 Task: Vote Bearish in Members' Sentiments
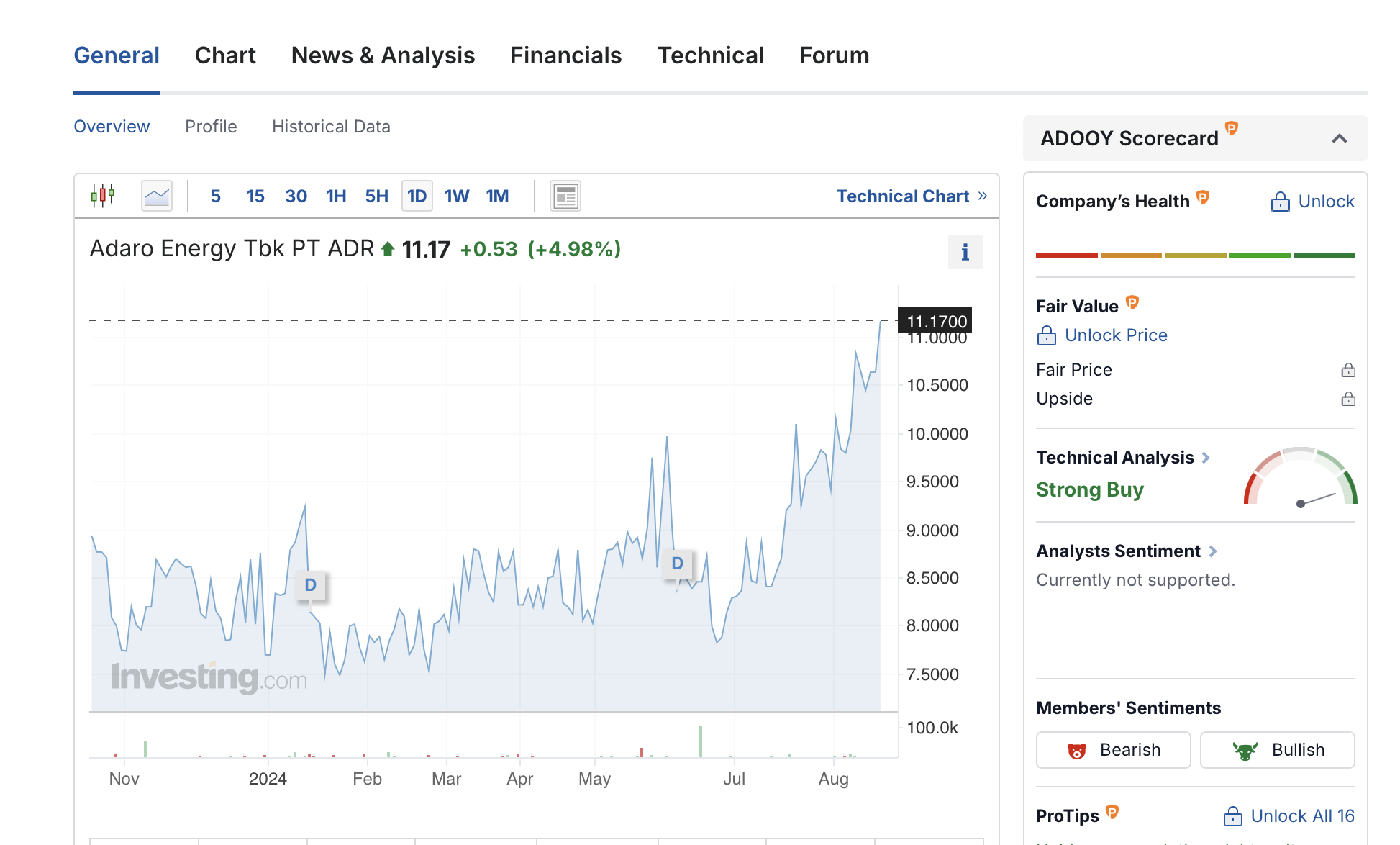pyautogui.click(x=1113, y=750)
